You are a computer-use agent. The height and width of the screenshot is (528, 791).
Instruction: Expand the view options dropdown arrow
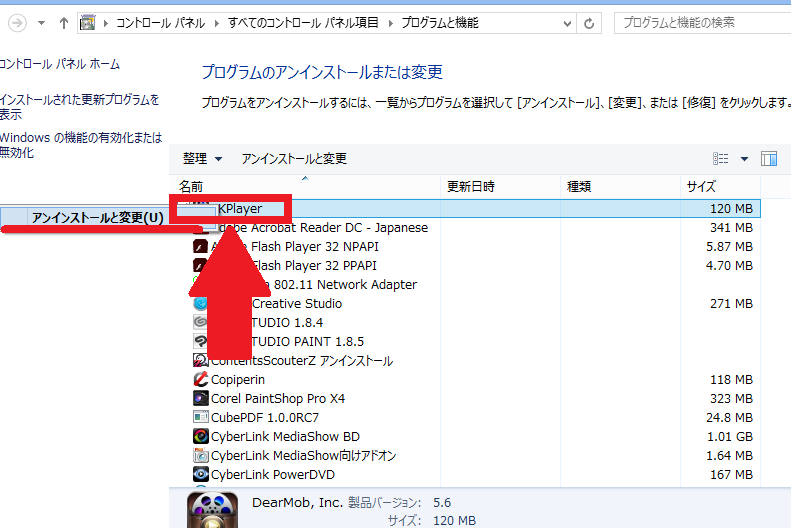(744, 159)
